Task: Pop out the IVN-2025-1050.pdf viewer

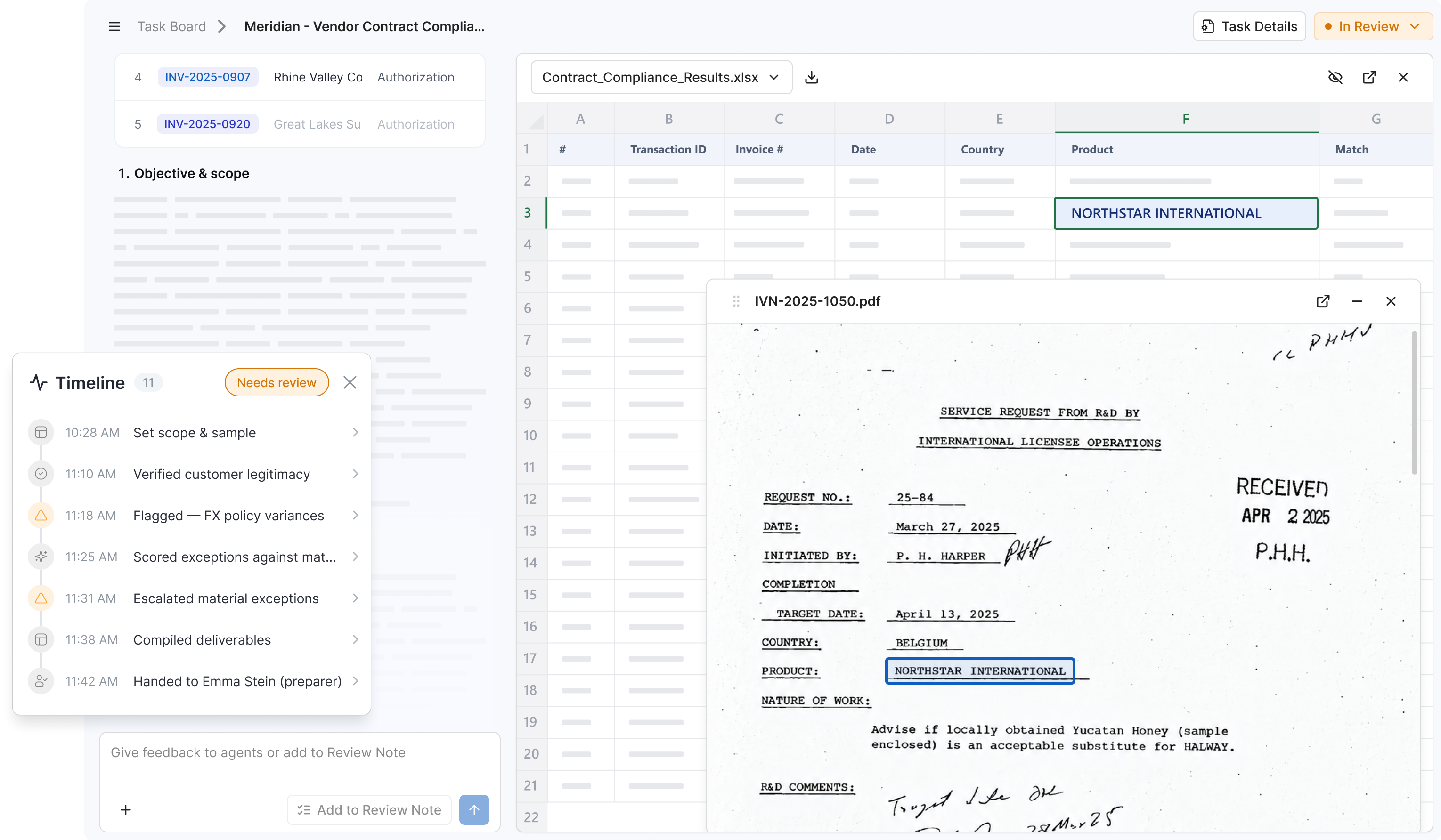Action: click(1323, 301)
